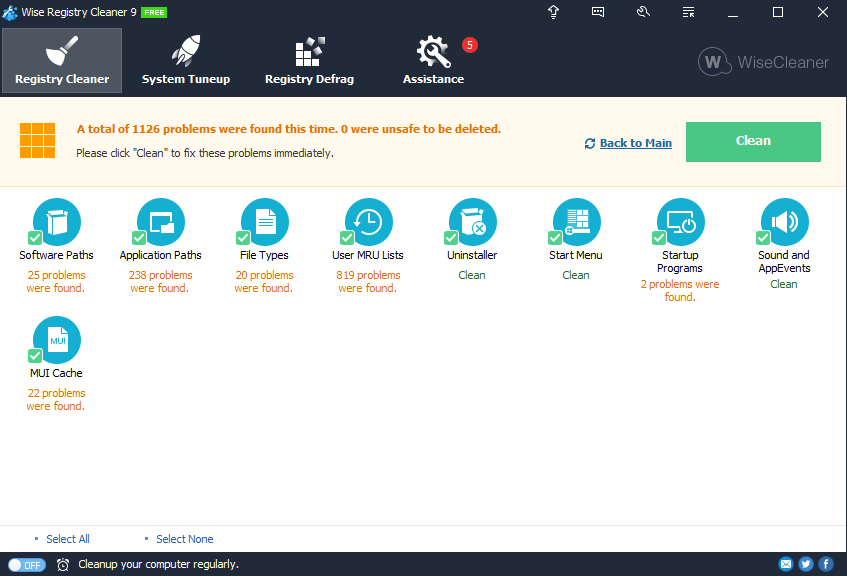Open the menu list icon in title bar
Viewport: 847px width, 576px height.
click(x=688, y=12)
